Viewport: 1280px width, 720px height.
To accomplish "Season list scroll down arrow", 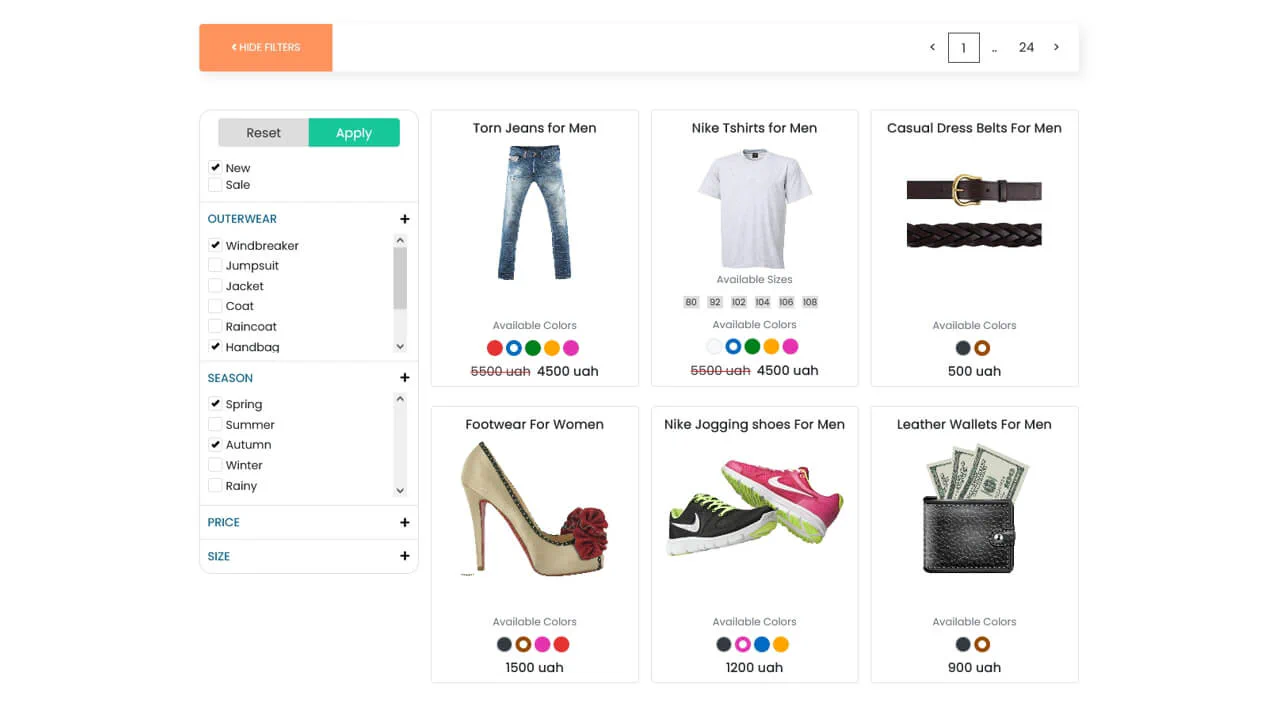I will (x=400, y=490).
